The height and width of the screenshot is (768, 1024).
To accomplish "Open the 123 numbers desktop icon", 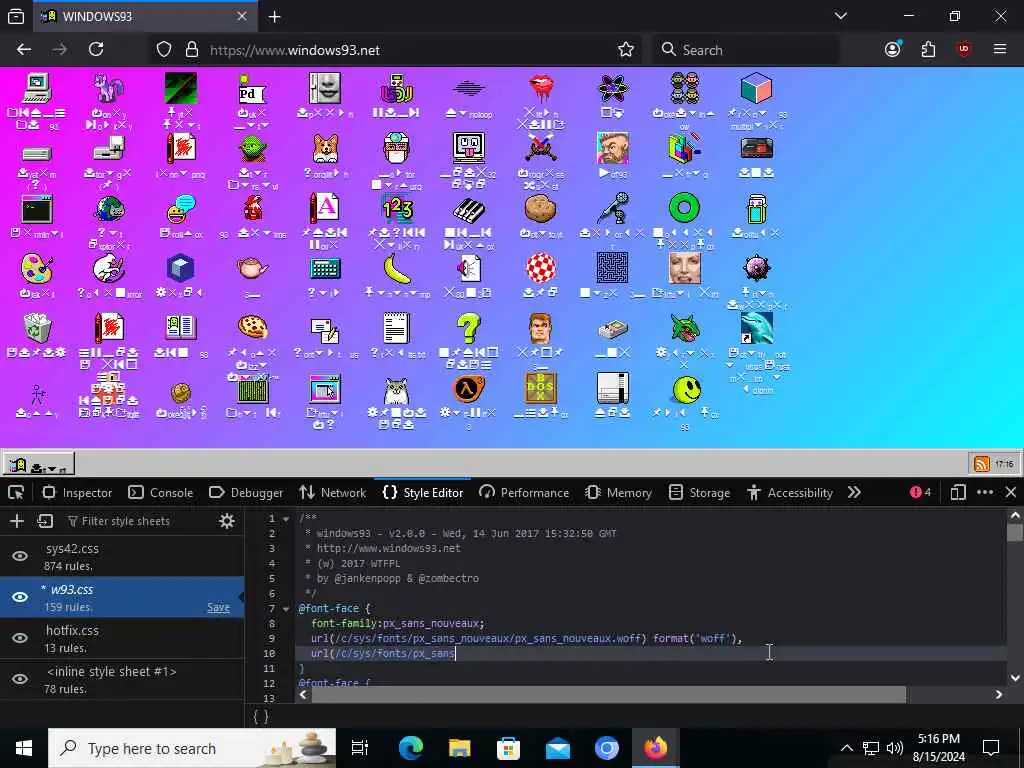I will point(397,208).
